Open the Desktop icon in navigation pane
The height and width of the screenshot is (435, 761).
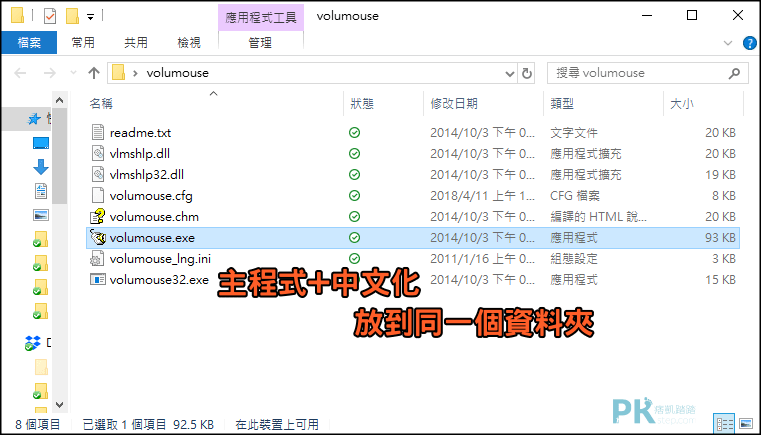41,143
